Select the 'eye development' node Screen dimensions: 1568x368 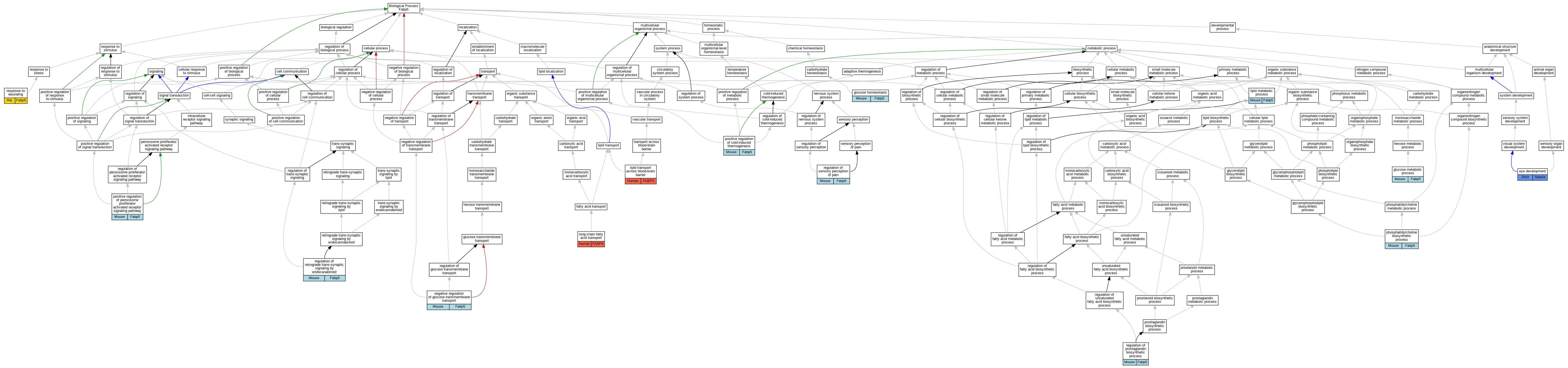(1532, 171)
